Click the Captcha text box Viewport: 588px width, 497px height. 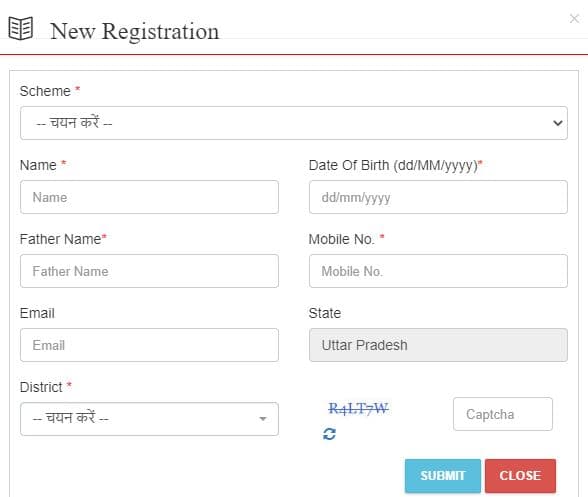pos(502,414)
